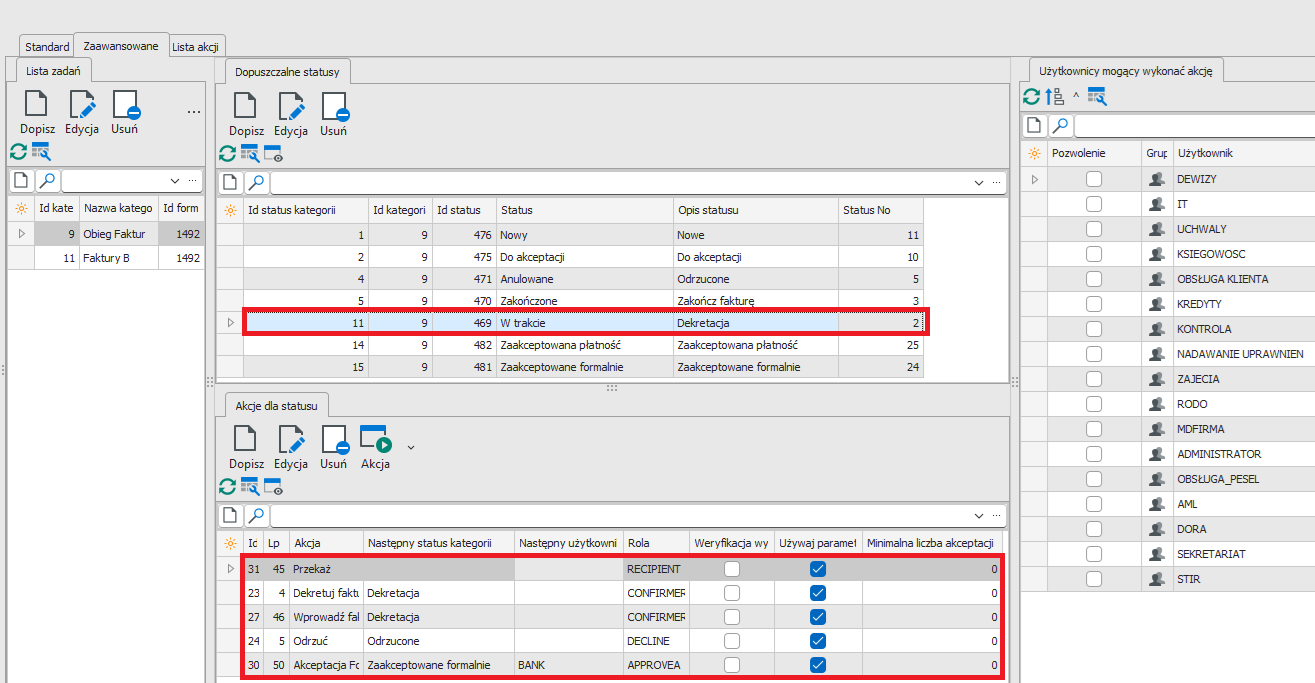
Task: Click Dopisz icon in Lista zadań panel
Action: pyautogui.click(x=37, y=106)
